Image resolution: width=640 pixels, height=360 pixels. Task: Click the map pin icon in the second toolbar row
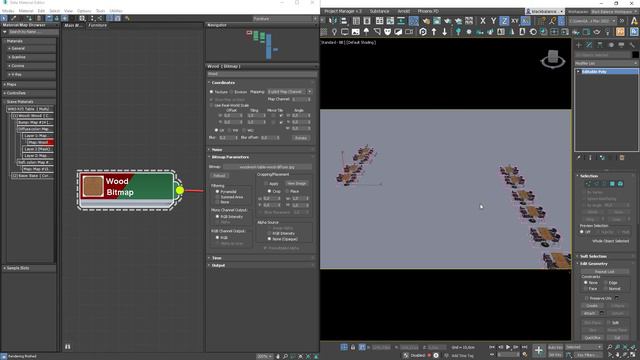tap(334, 32)
